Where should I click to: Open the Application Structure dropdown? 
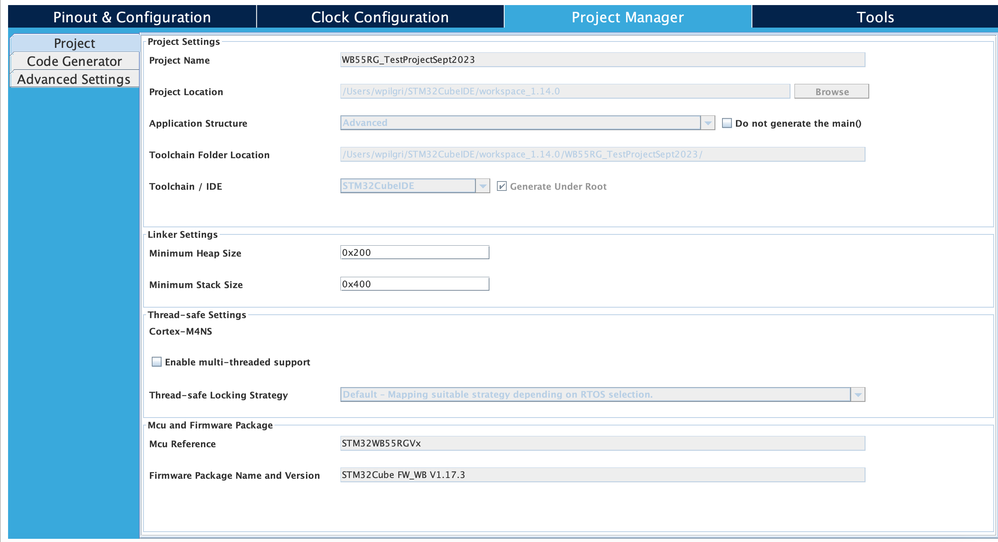(x=527, y=123)
